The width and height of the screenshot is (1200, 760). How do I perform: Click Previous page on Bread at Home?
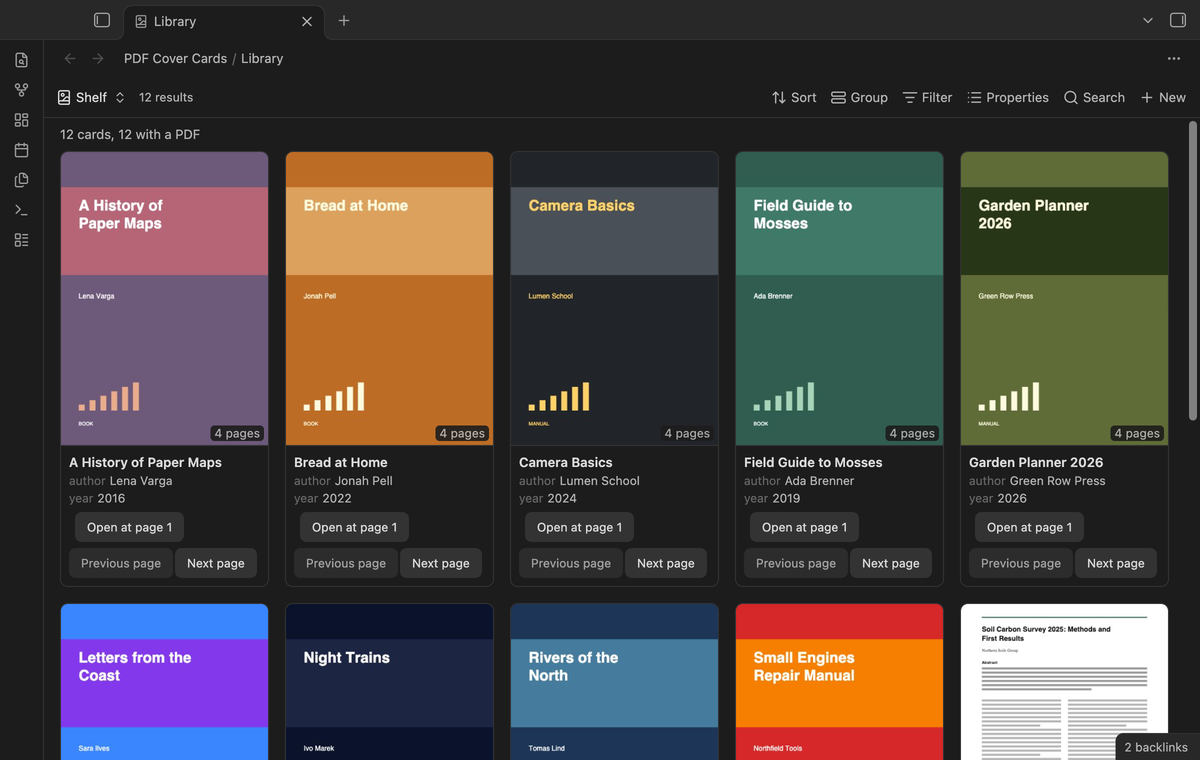pos(346,563)
